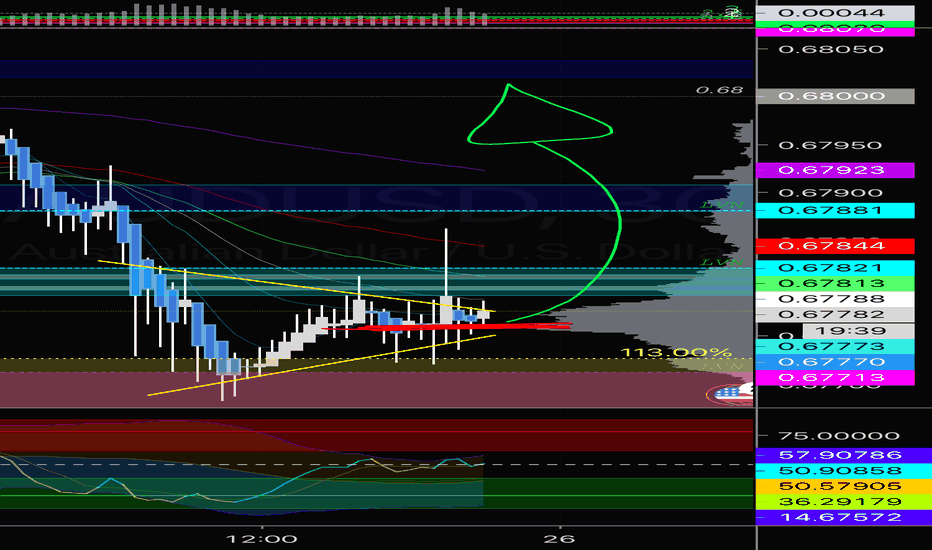Click the 0.67900 price scale value
932x550 pixels.
[x=830, y=193]
